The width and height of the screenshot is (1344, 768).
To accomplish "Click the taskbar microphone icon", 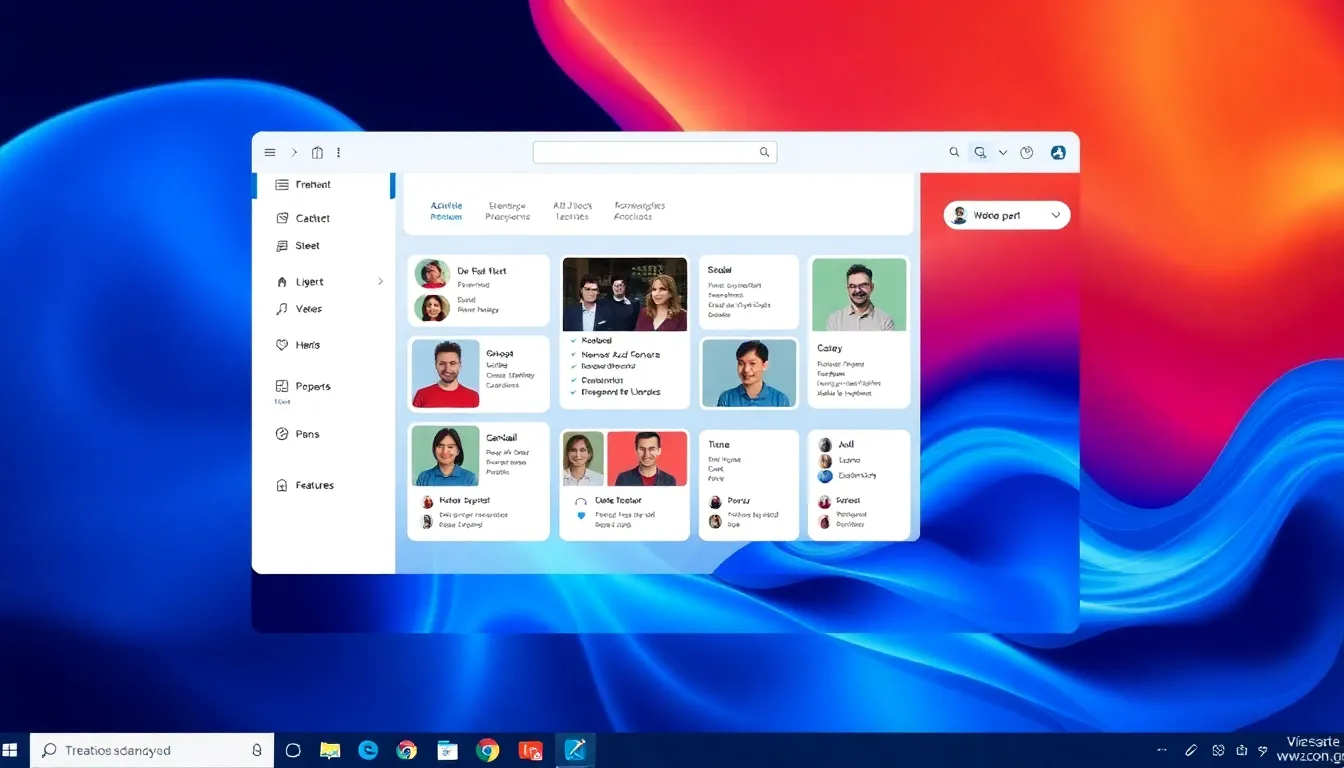I will [x=257, y=750].
